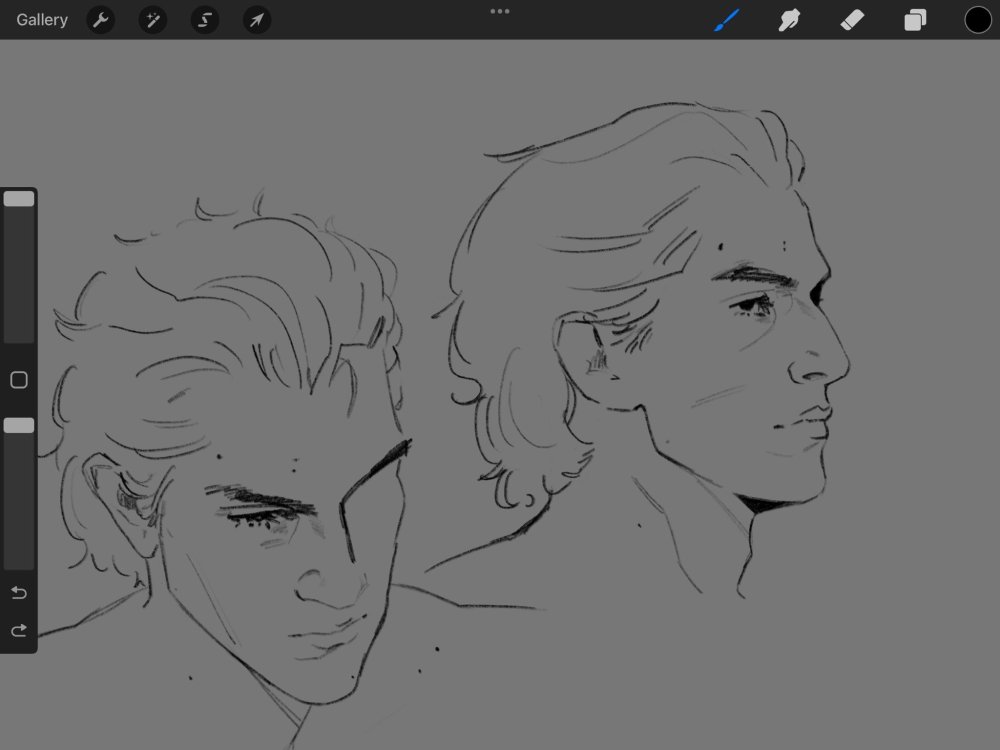Select the Eraser tool
The width and height of the screenshot is (1000, 750).
click(852, 20)
